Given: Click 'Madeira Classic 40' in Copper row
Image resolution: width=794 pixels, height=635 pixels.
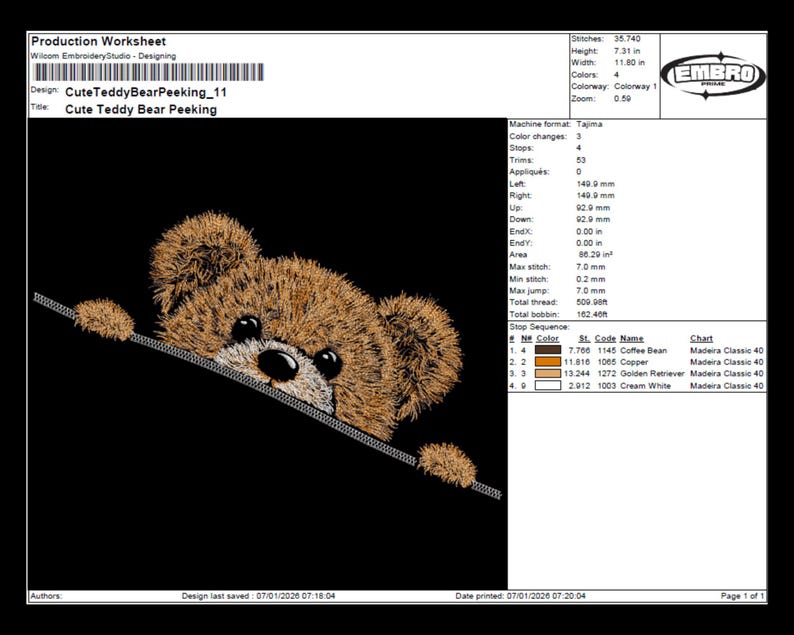Looking at the screenshot, I should pyautogui.click(x=726, y=362).
